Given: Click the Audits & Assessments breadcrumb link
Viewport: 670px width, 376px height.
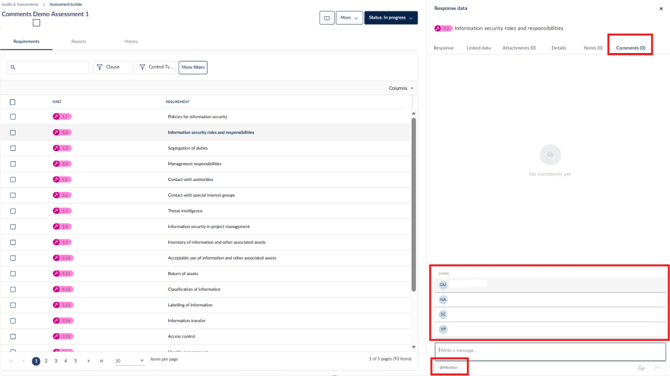Looking at the screenshot, I should [20, 4].
